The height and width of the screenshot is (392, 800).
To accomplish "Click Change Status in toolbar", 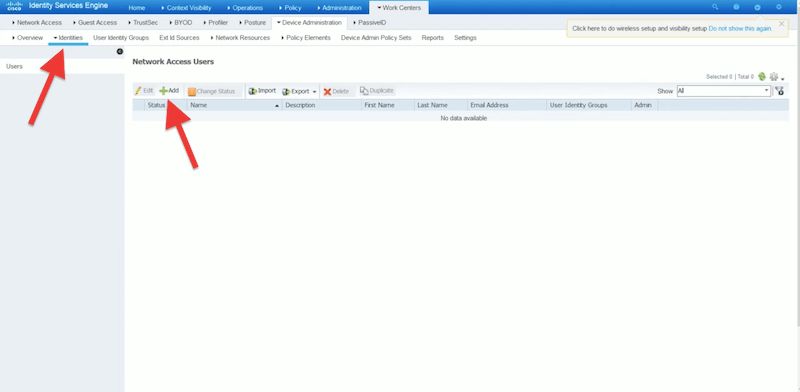I will (212, 91).
